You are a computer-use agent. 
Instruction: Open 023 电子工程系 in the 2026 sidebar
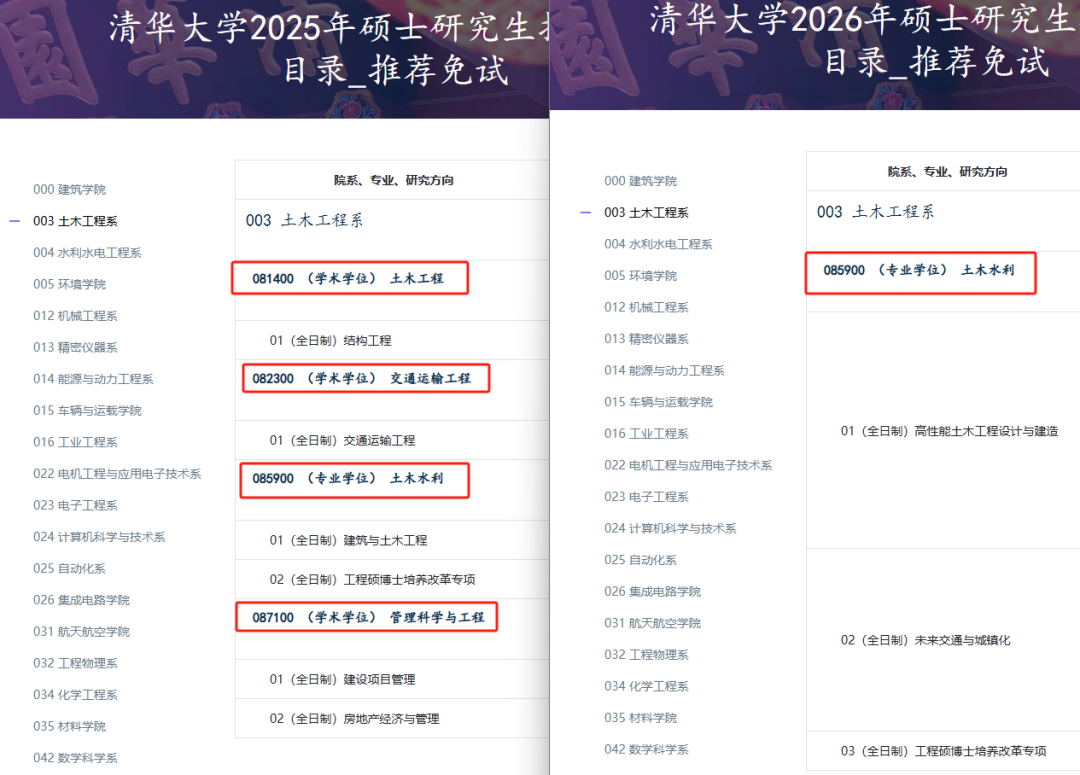point(646,497)
